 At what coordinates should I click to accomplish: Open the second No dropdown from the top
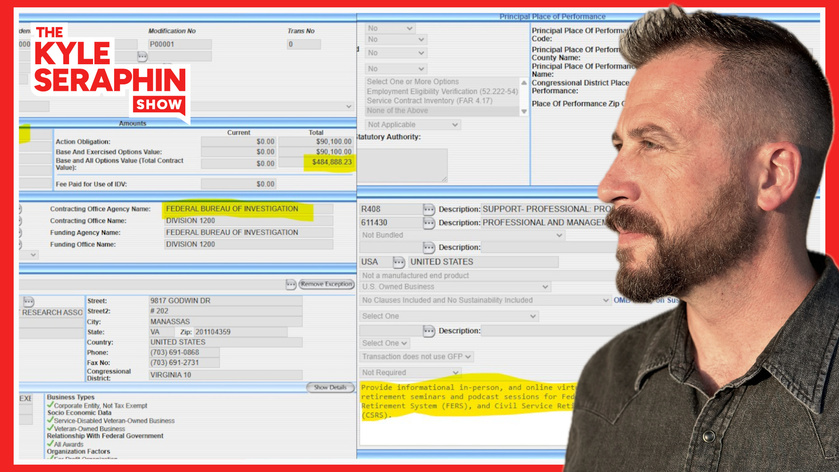[396, 40]
